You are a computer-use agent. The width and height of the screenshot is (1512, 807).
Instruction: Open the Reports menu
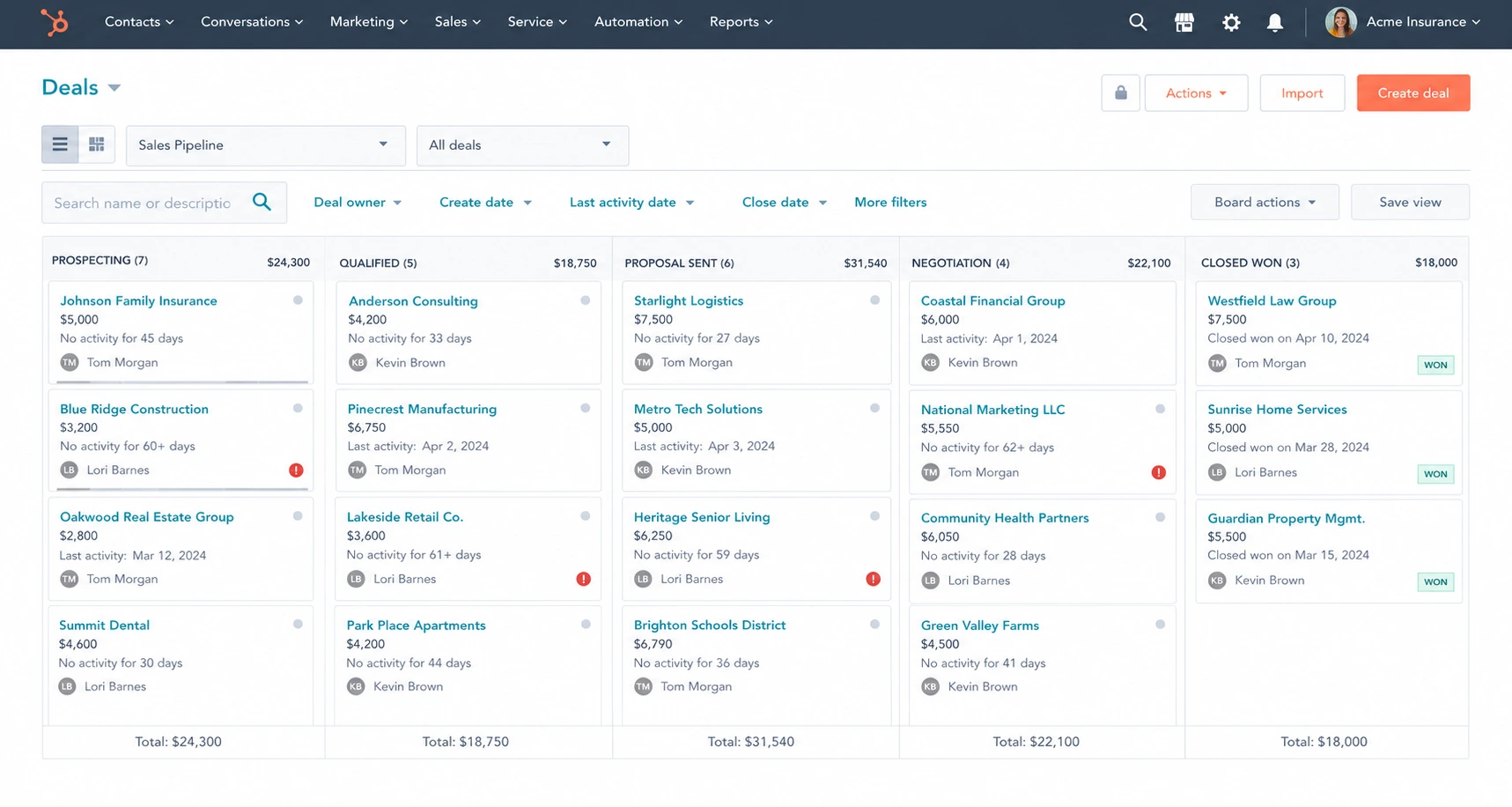(x=741, y=22)
